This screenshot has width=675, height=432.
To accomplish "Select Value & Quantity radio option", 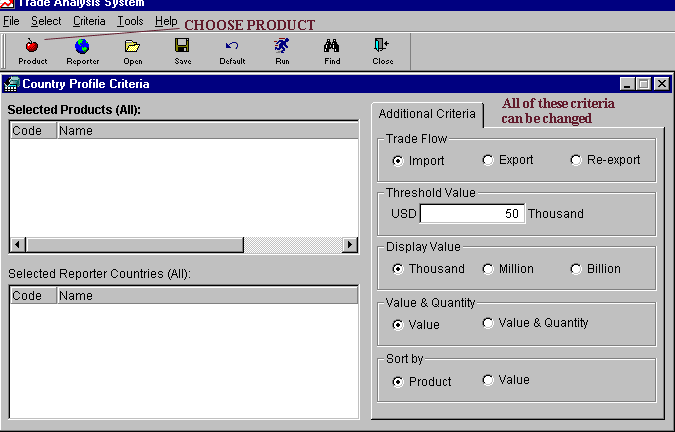I will click(488, 323).
